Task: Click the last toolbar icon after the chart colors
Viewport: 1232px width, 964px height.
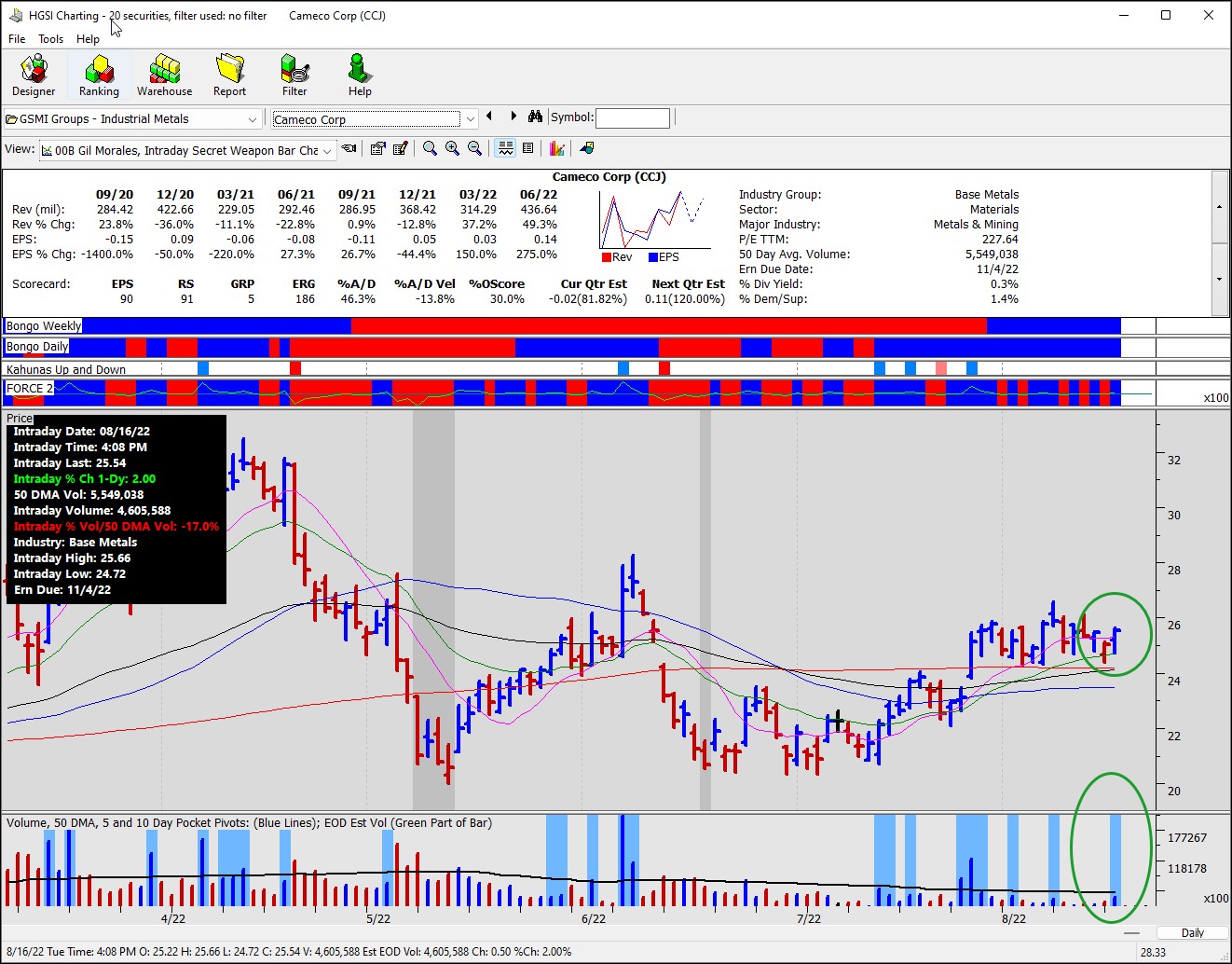Action: pyautogui.click(x=586, y=148)
